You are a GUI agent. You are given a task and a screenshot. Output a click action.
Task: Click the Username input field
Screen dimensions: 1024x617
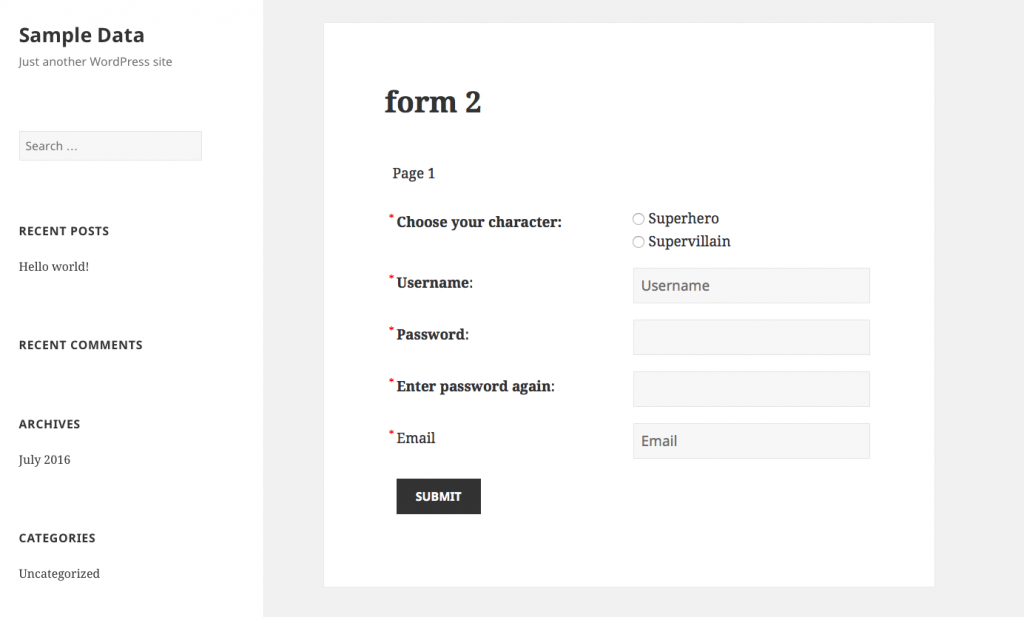tap(751, 285)
